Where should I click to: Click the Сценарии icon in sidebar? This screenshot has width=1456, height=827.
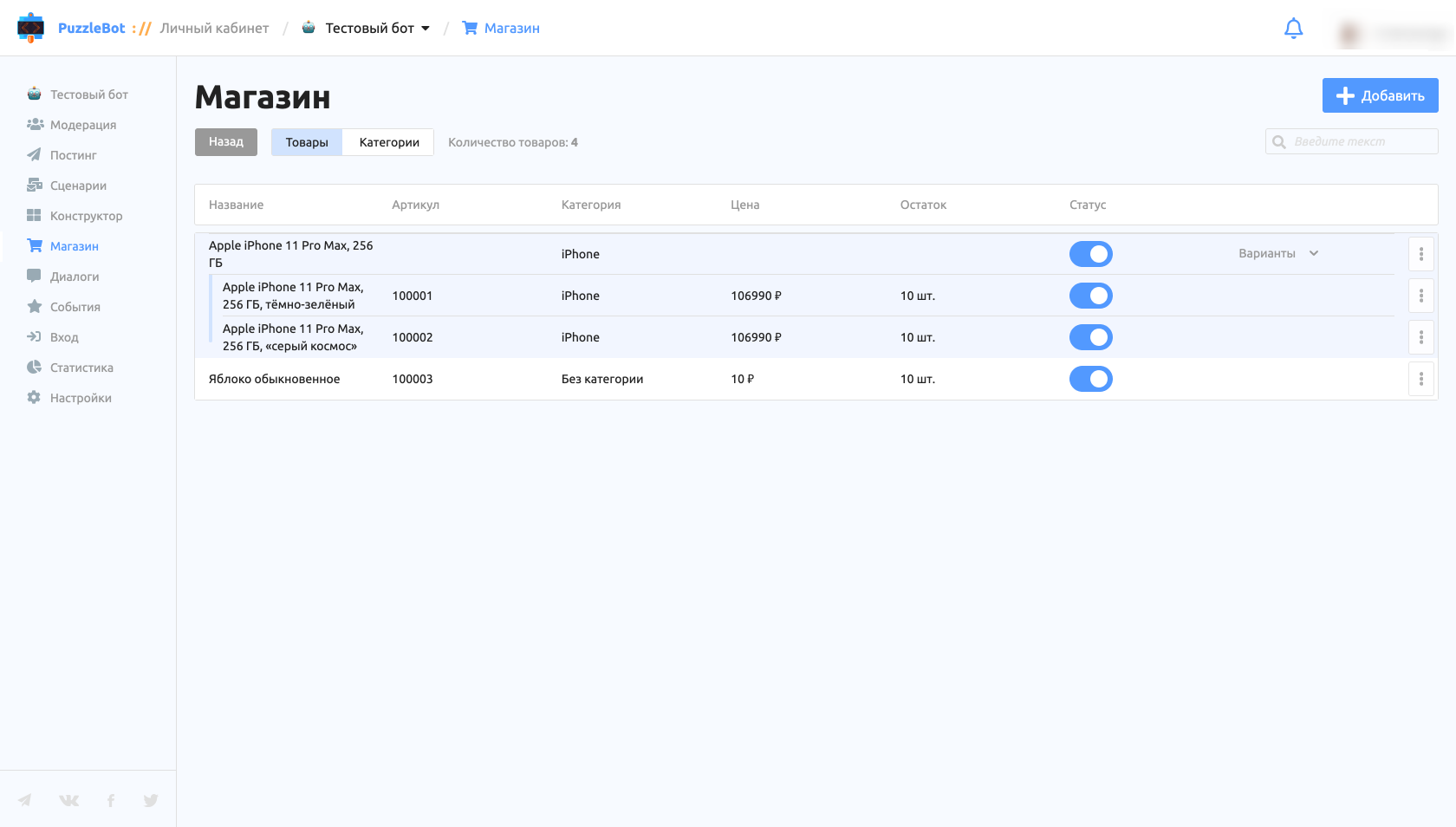coord(35,185)
